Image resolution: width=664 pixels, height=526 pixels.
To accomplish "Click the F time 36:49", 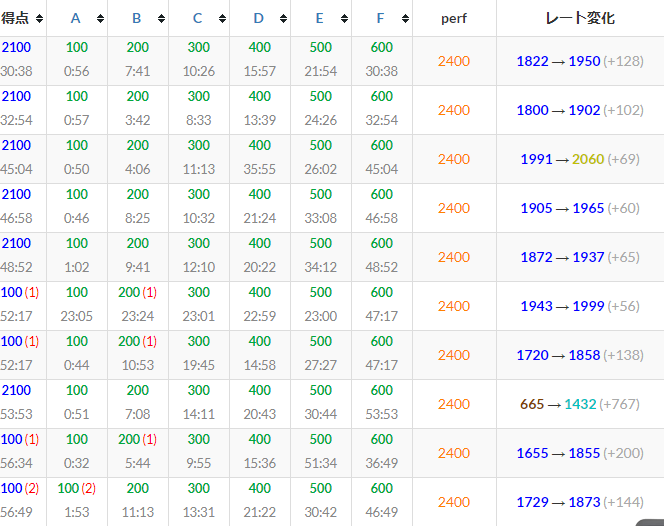I will pos(382,463).
